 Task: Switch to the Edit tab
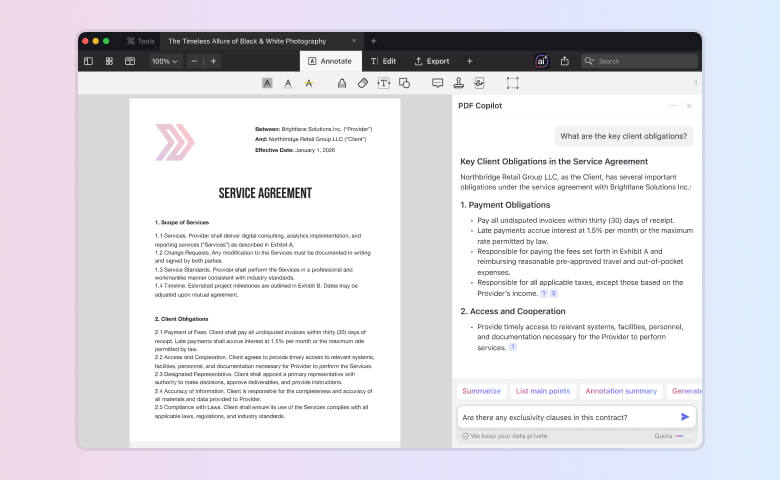[x=383, y=61]
